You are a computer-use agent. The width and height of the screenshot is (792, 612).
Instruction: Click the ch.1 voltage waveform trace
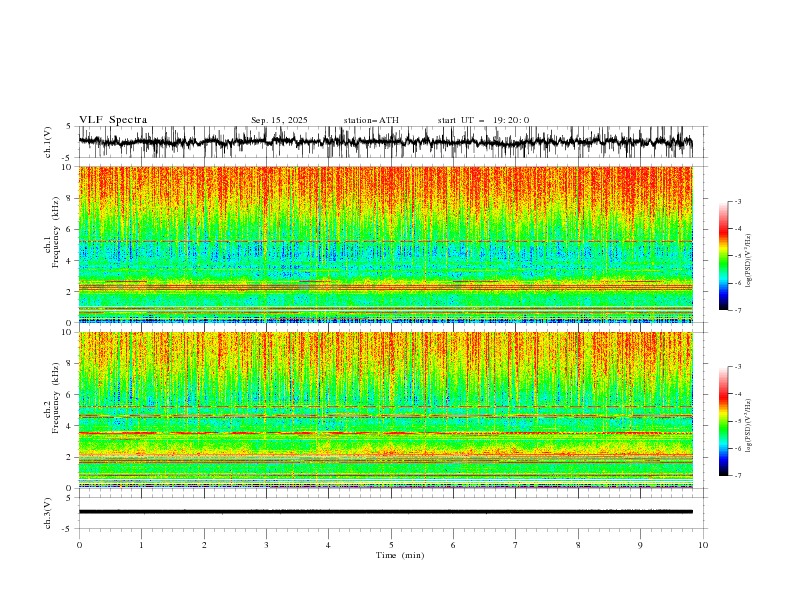(386, 142)
